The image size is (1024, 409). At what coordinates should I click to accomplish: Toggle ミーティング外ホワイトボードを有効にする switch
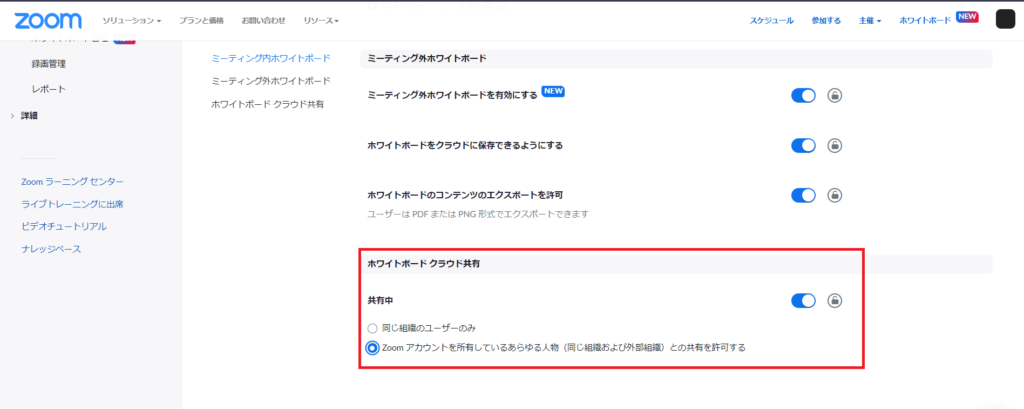point(803,95)
